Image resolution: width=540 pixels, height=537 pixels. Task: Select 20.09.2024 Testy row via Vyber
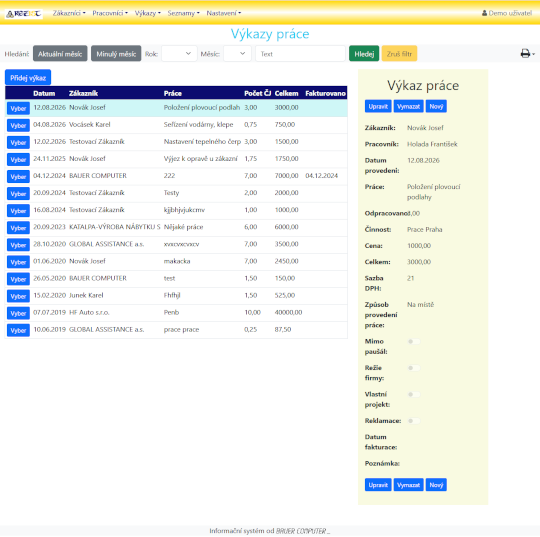tap(18, 194)
